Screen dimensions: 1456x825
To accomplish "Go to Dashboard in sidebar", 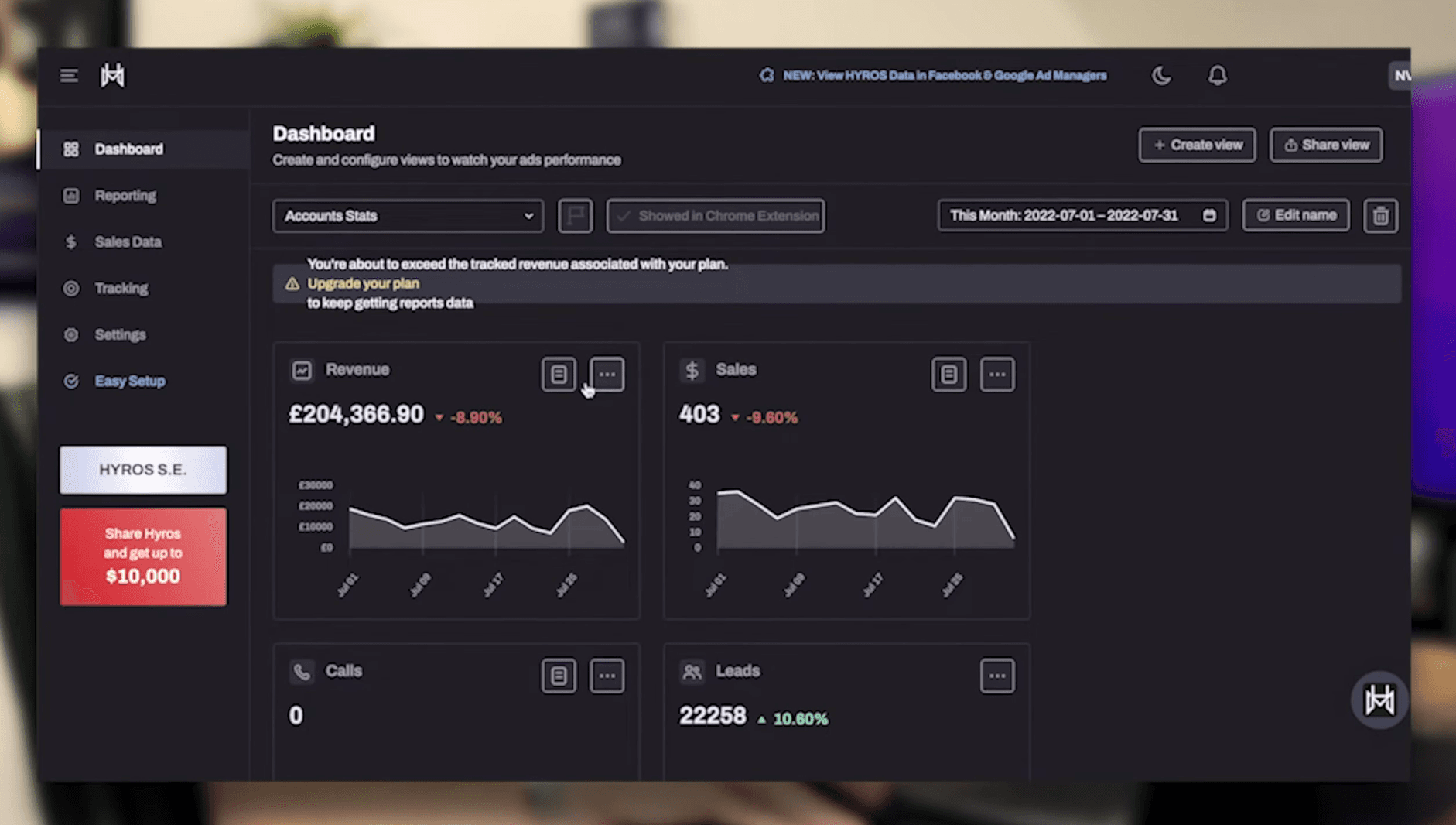I will 144,149.
